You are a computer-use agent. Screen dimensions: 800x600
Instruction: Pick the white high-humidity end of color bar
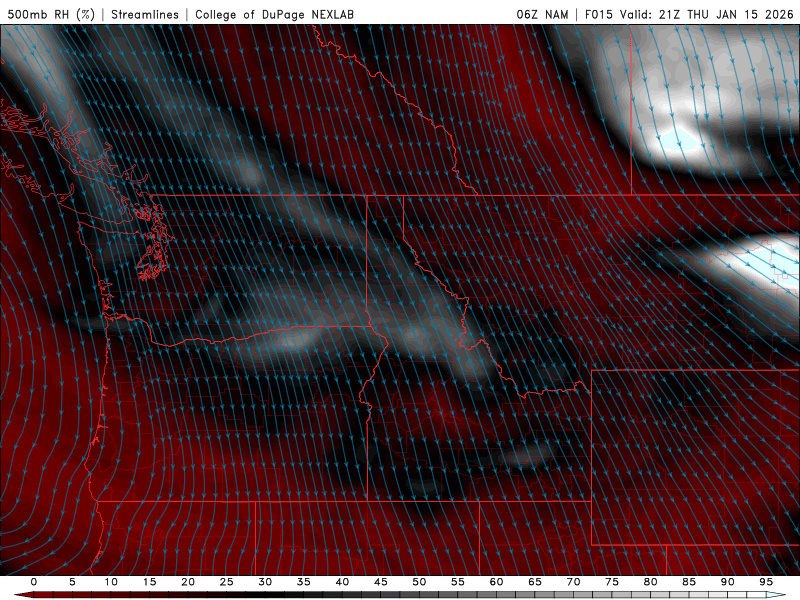click(776, 595)
